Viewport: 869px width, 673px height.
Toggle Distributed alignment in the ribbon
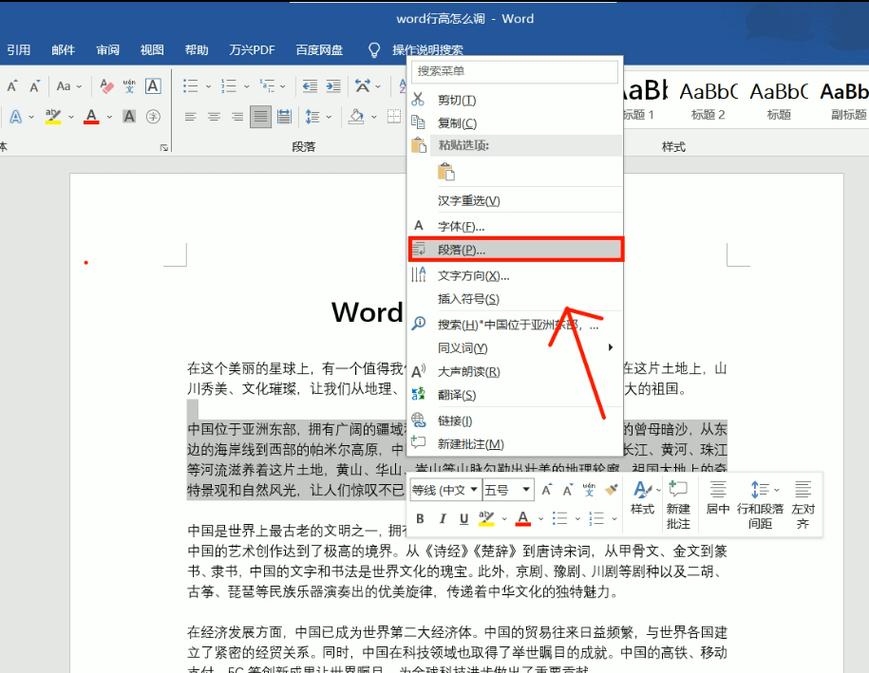pos(284,116)
